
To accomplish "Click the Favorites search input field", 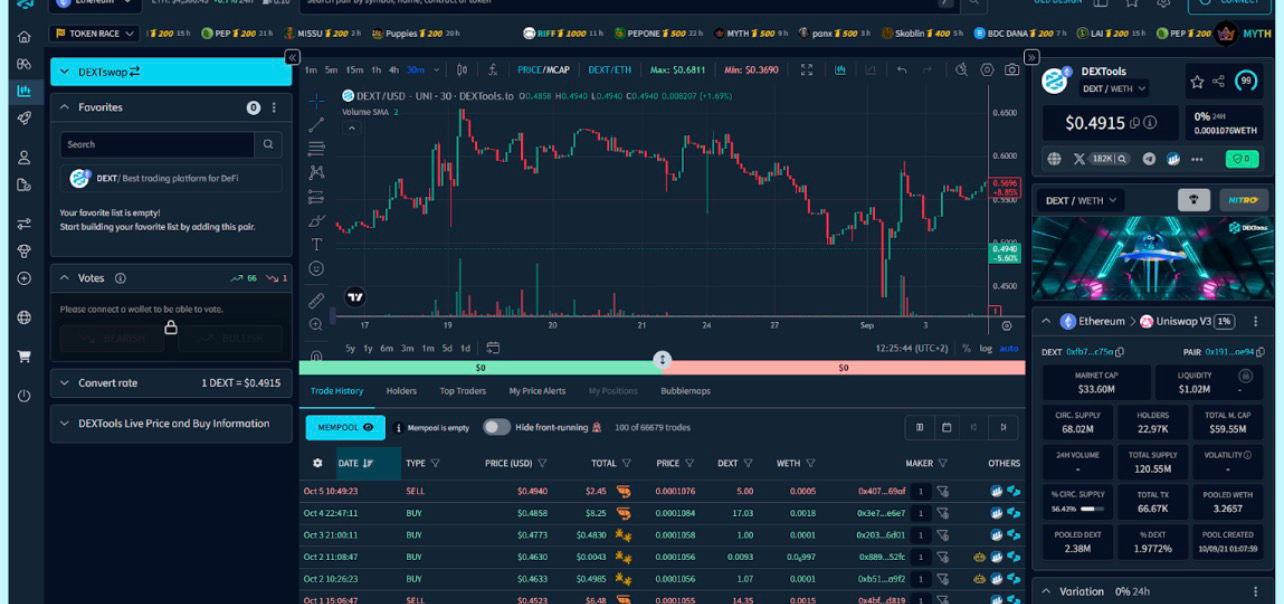I will point(157,144).
